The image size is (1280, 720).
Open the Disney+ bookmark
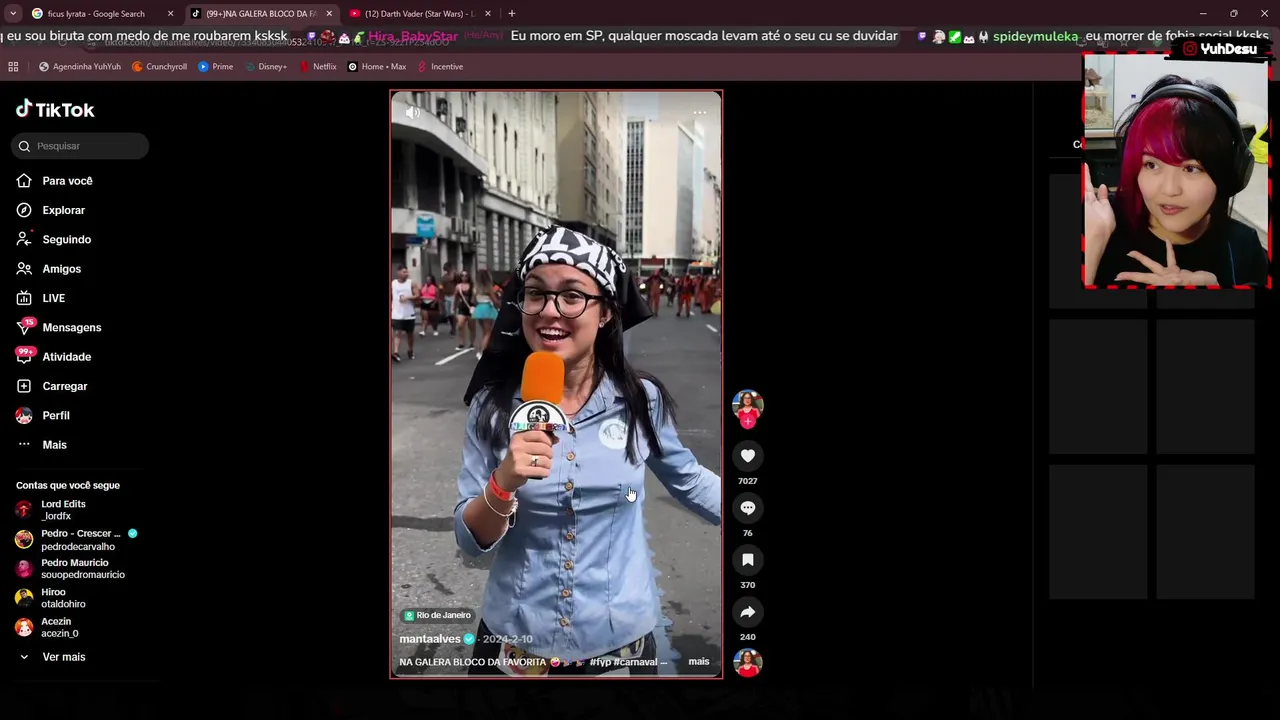pyautogui.click(x=265, y=67)
